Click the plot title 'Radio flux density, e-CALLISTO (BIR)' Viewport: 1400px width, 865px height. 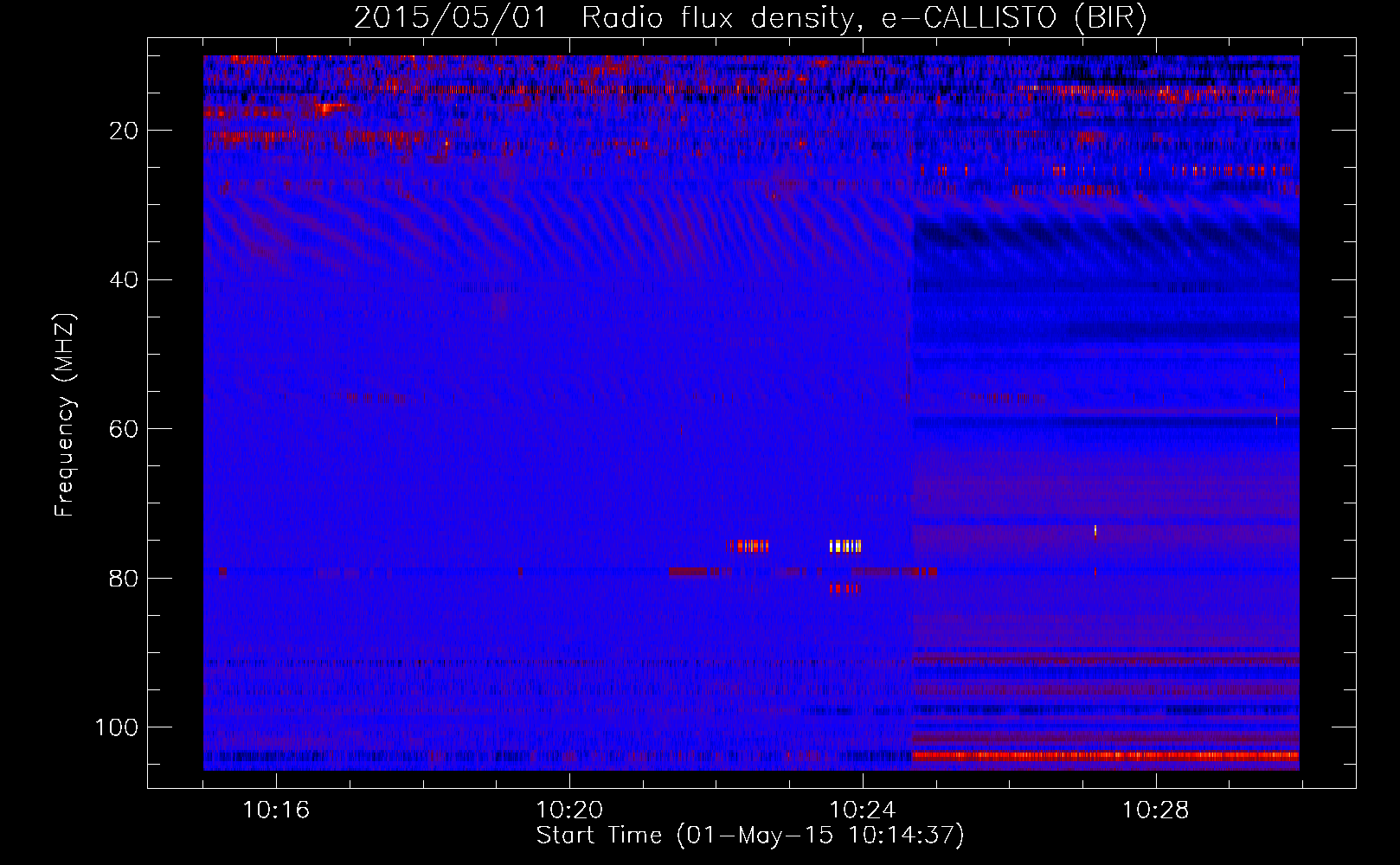[x=864, y=17]
